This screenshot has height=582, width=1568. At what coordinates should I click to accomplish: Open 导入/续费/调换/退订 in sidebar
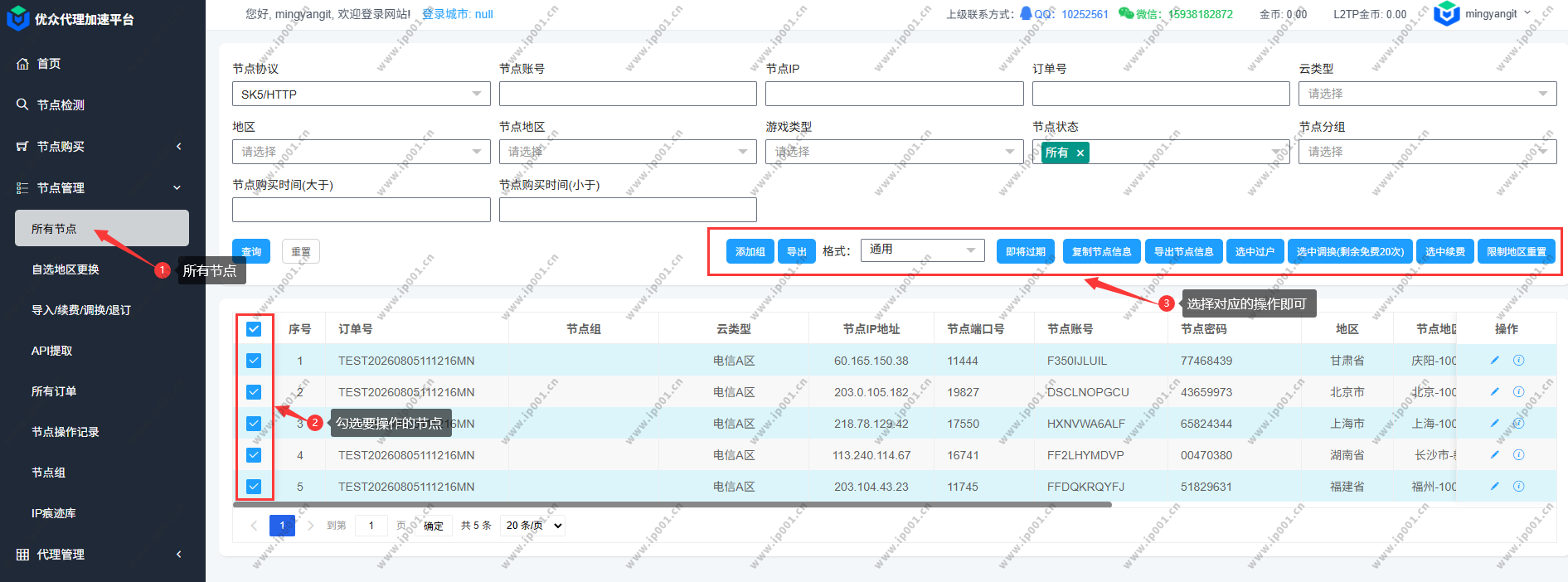coord(81,310)
